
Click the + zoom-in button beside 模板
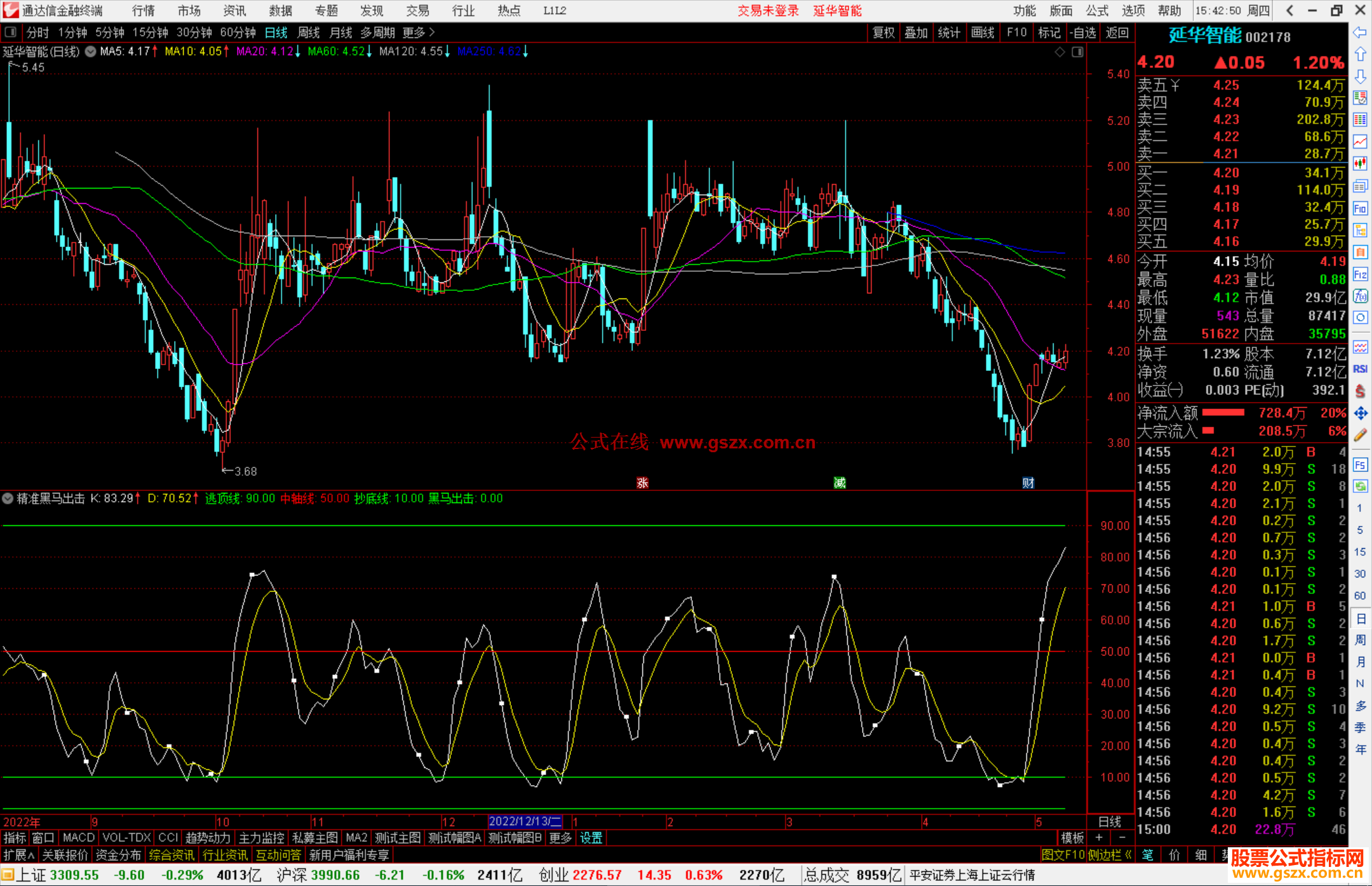pos(1099,838)
